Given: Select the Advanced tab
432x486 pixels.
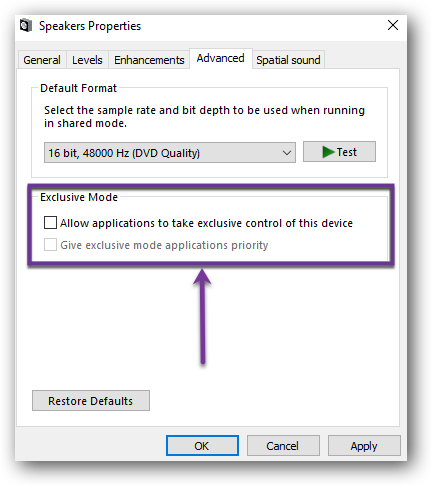Looking at the screenshot, I should pyautogui.click(x=221, y=58).
